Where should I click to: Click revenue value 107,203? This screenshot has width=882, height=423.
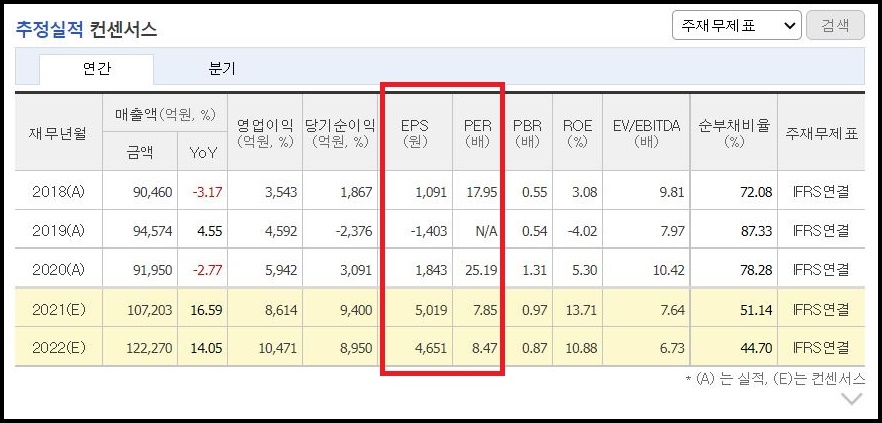(148, 310)
